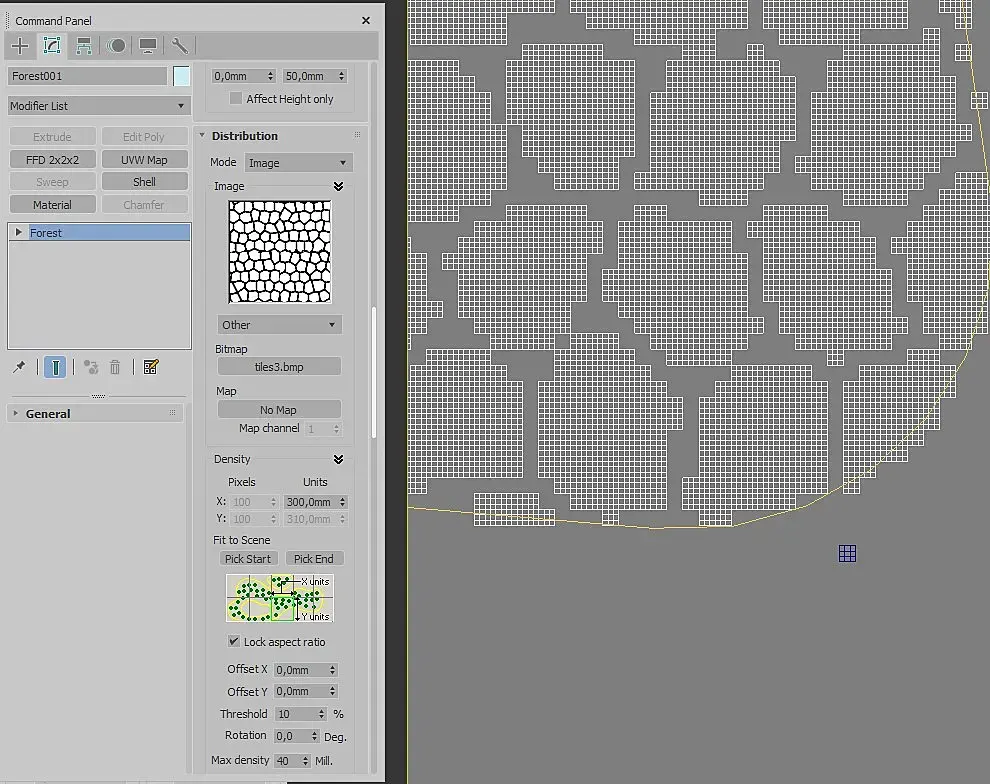Click the Material modifier button
Viewport: 990px width, 784px height.
pos(52,205)
